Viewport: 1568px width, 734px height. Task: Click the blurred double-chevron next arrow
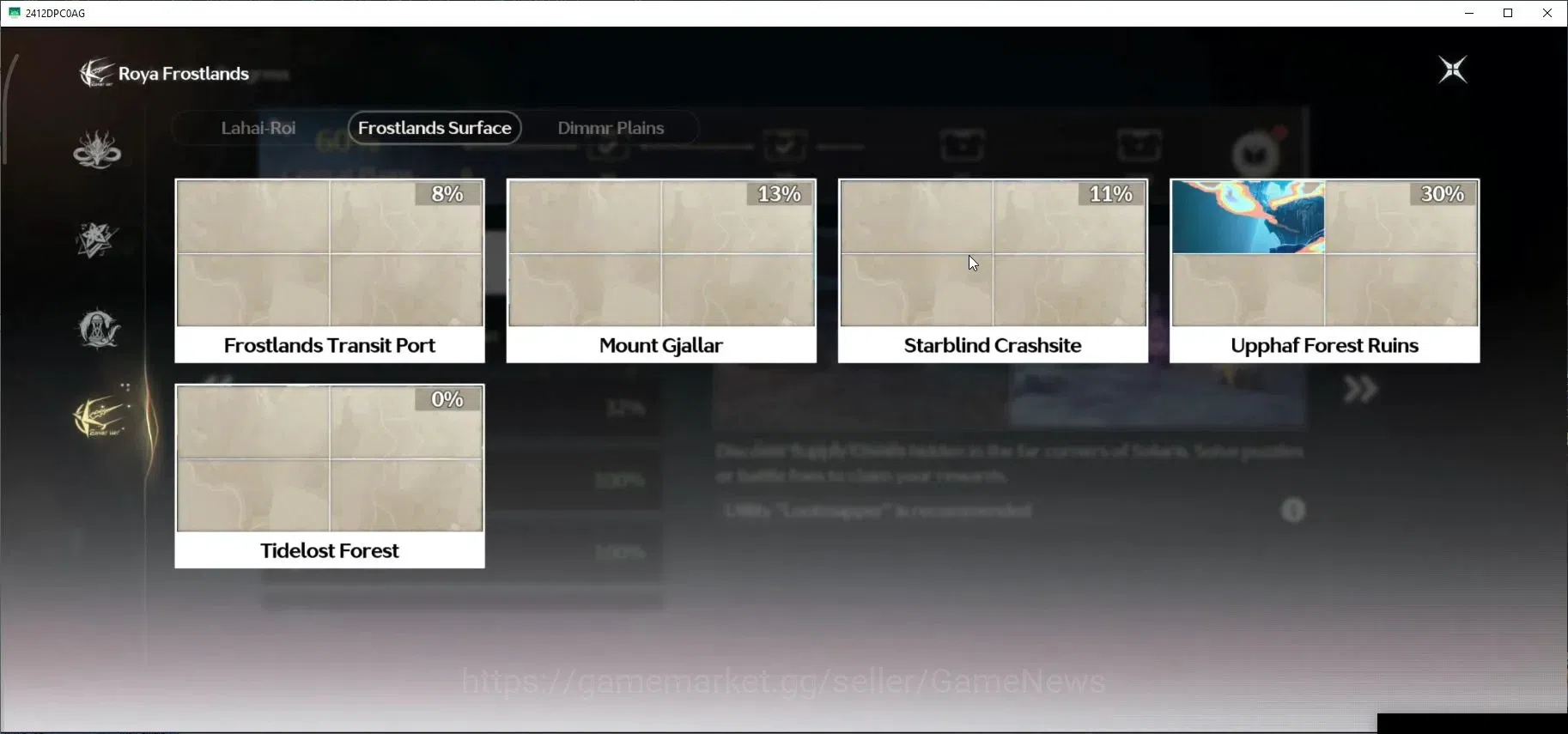[1361, 390]
